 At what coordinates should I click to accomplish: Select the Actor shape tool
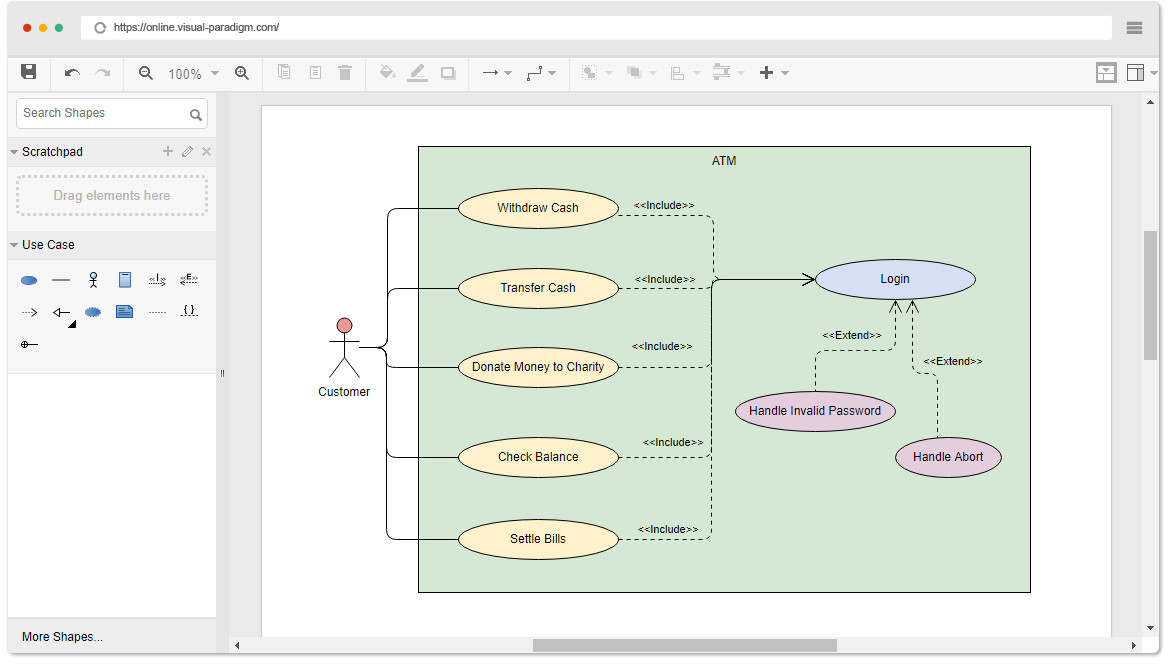coord(93,280)
